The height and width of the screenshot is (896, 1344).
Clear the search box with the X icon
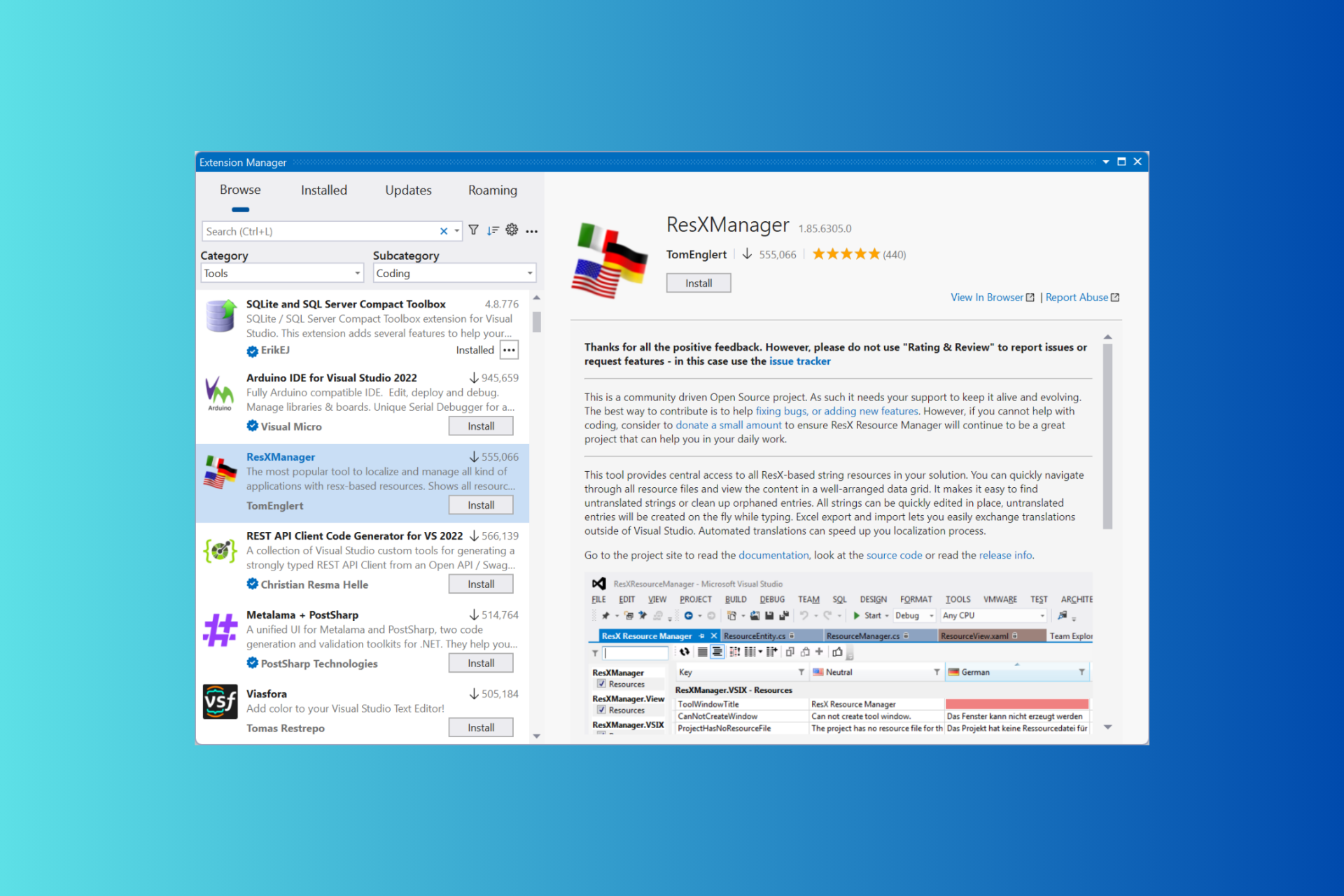pyautogui.click(x=443, y=231)
